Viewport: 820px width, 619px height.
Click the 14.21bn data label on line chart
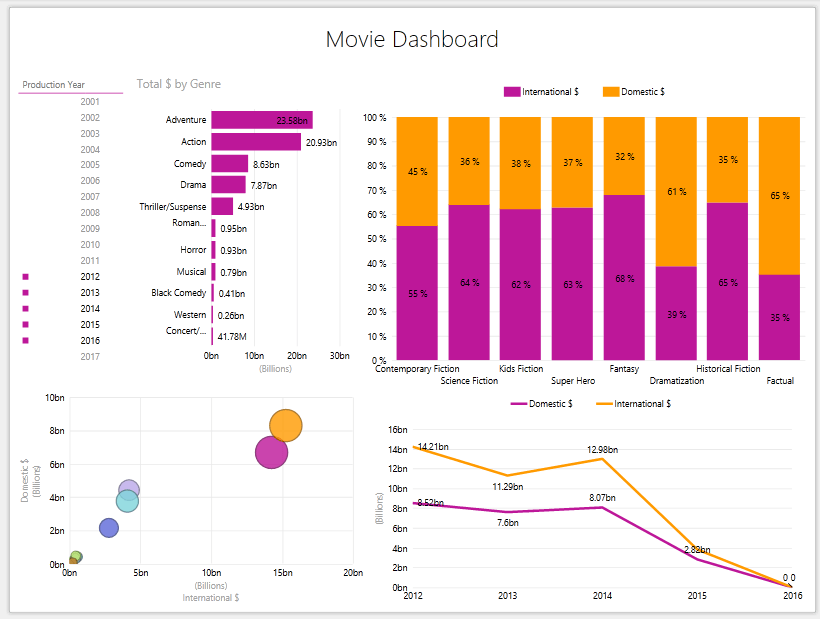[x=433, y=446]
